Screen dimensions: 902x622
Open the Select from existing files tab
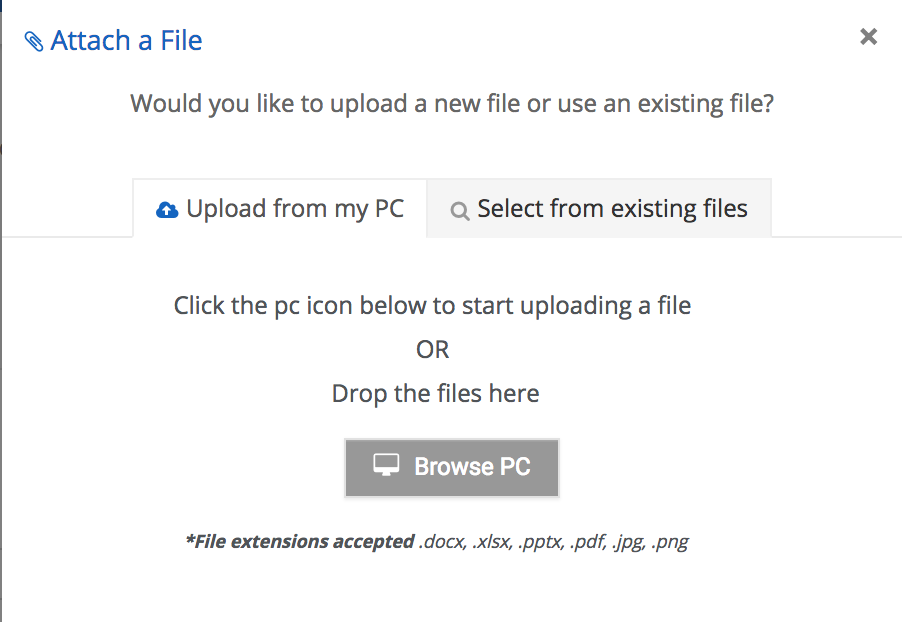(x=599, y=208)
